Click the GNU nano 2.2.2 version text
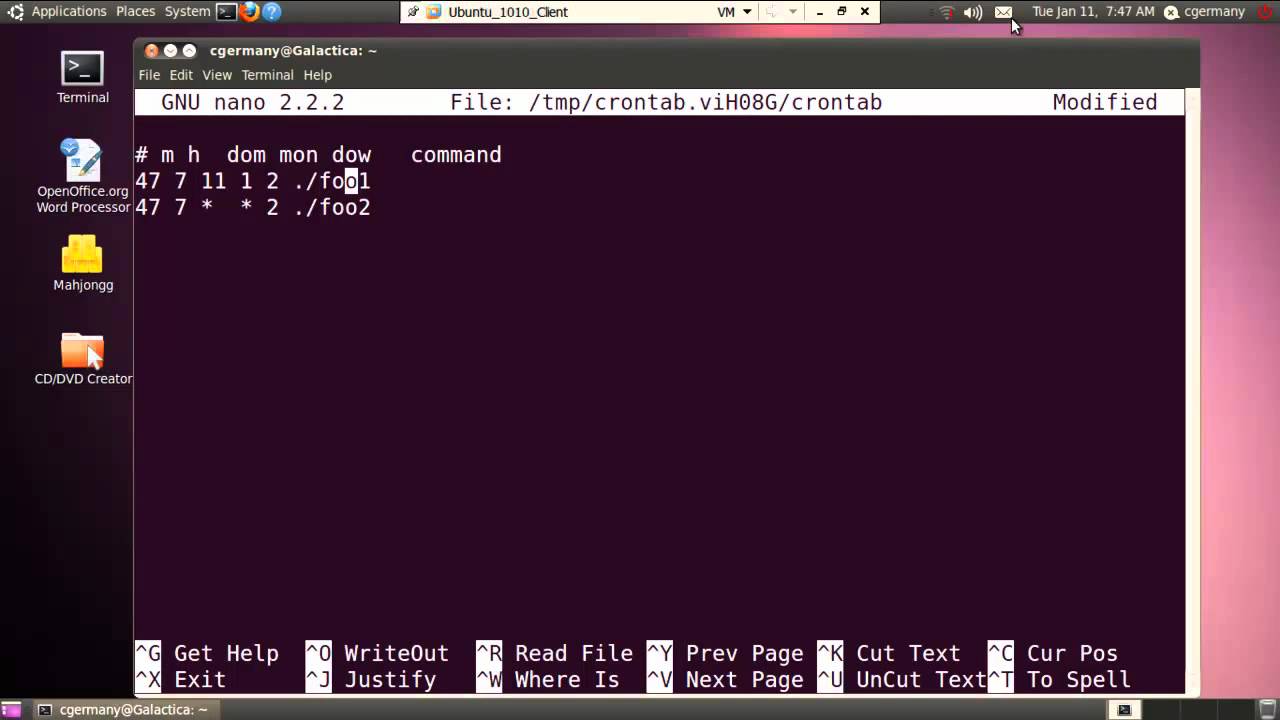 (x=253, y=102)
